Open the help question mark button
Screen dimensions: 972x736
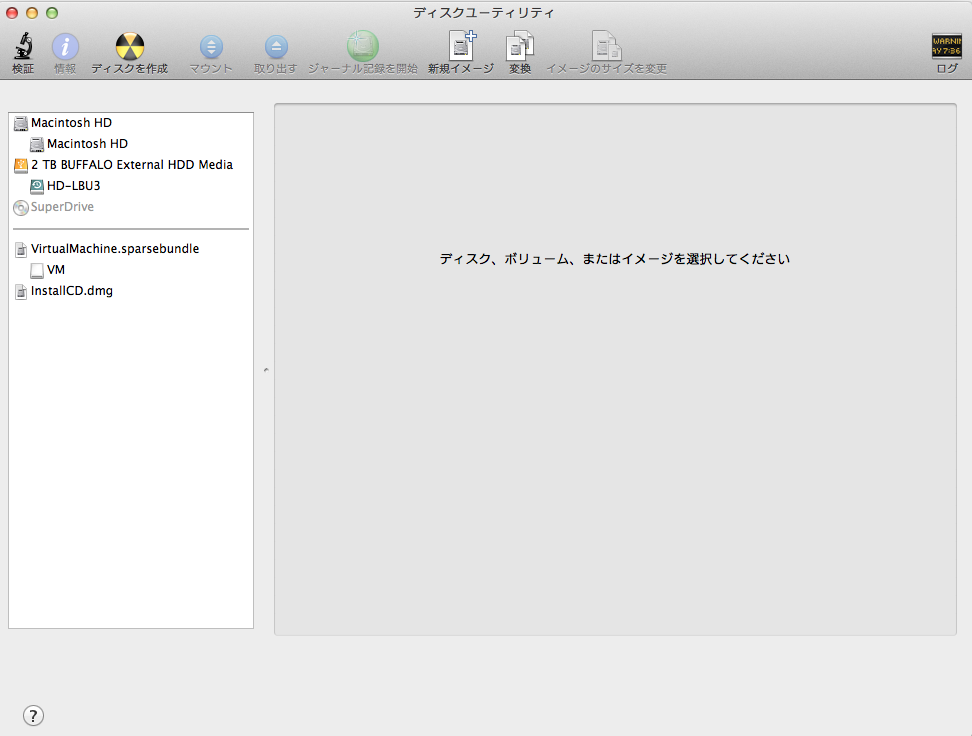click(33, 716)
